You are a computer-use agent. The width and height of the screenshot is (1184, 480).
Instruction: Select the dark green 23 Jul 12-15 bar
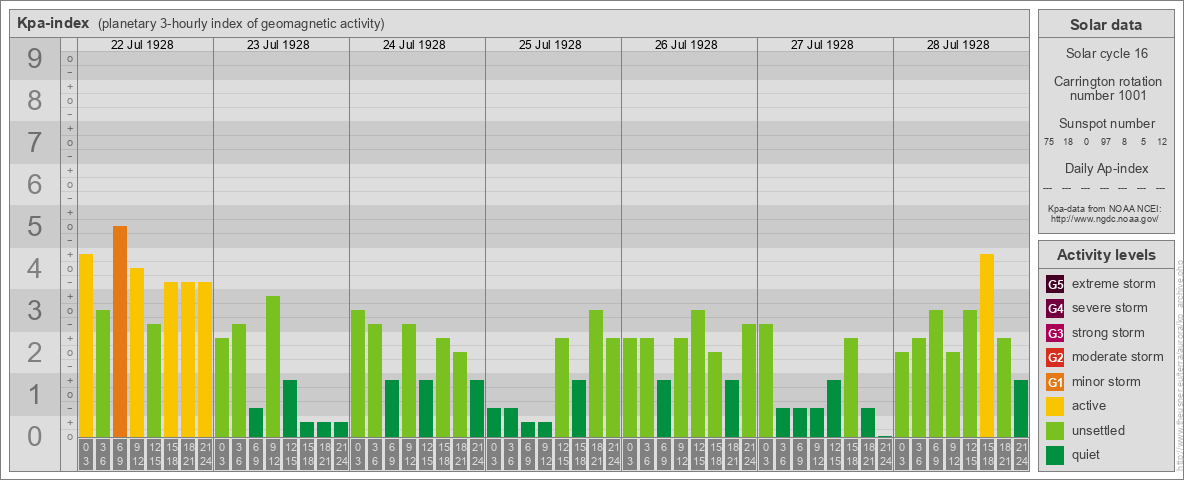(x=290, y=408)
